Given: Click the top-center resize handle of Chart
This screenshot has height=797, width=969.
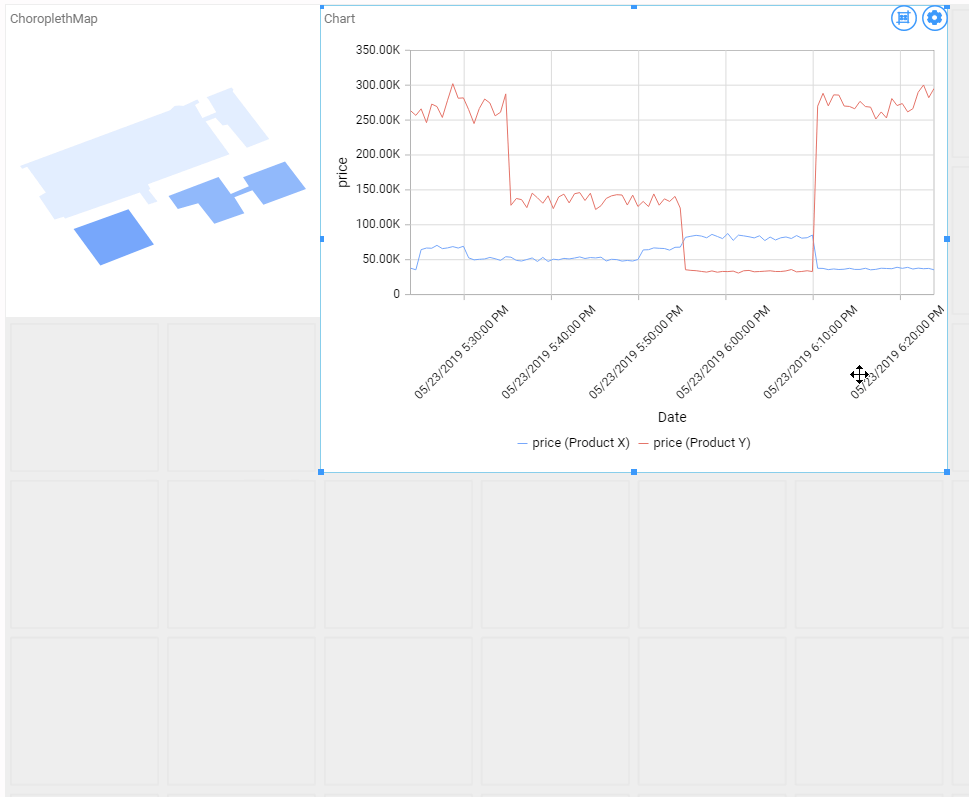Looking at the screenshot, I should click(633, 7).
